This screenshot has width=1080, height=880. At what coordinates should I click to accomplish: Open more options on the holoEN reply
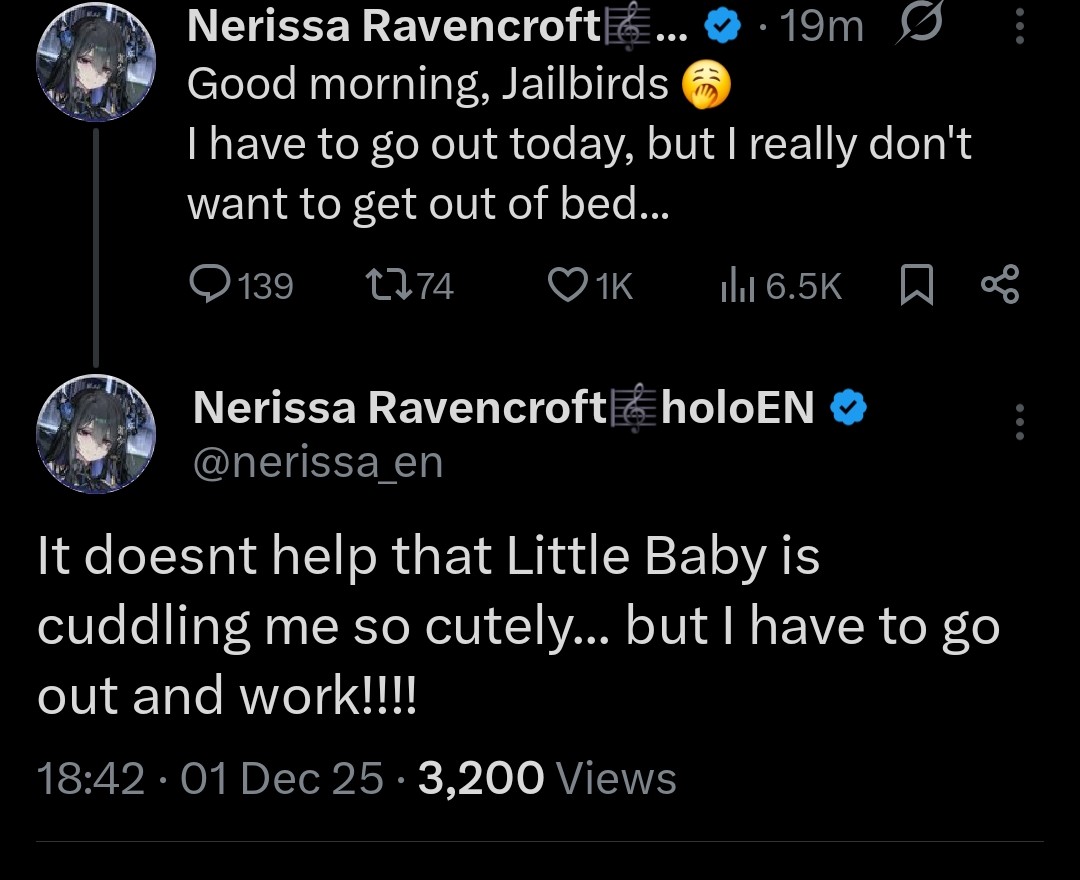pos(1019,423)
